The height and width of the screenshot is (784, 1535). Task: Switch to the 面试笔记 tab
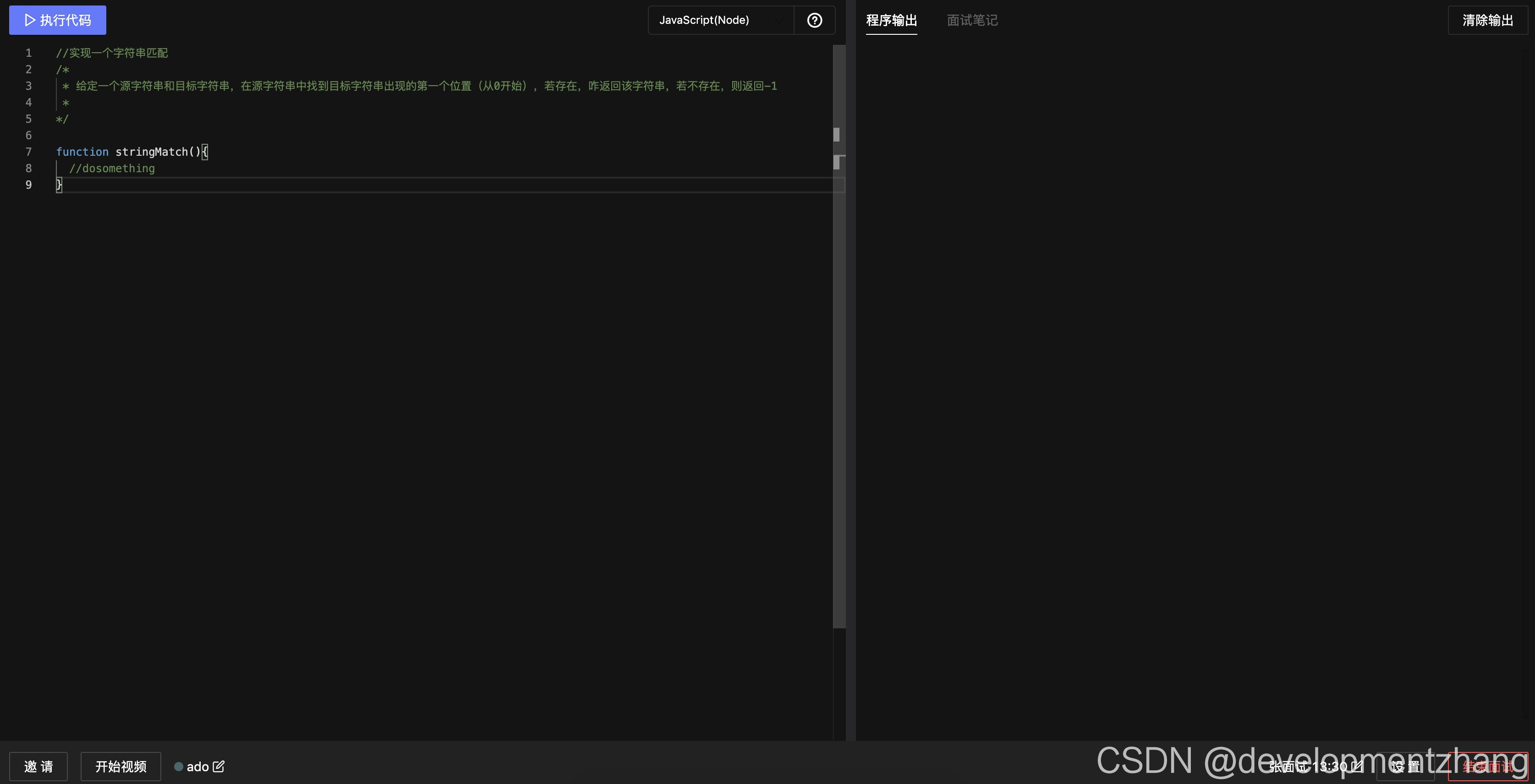pyautogui.click(x=972, y=20)
